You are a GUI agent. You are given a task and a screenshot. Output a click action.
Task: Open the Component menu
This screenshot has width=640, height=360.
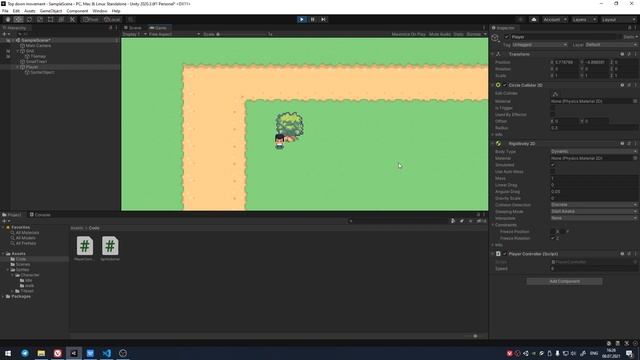point(77,11)
